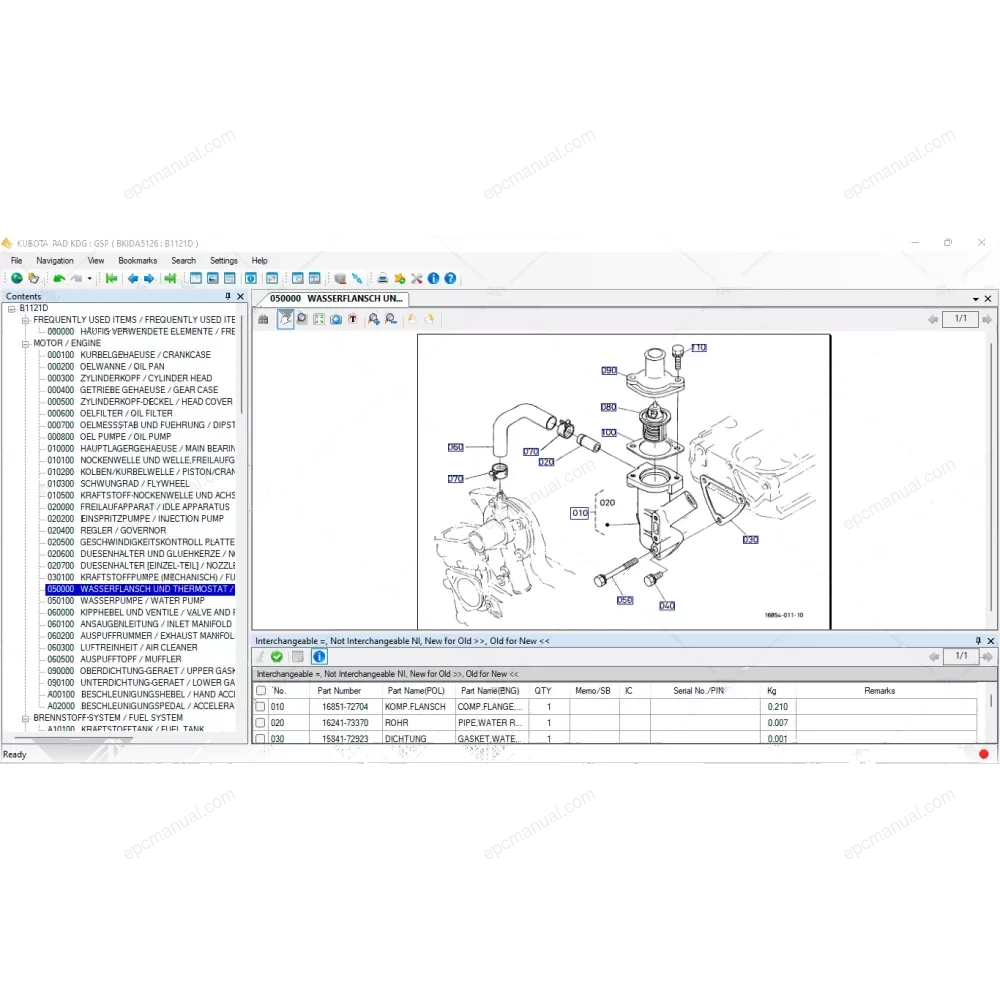Close the parts list panel
This screenshot has height=1000, width=1000.
point(990,641)
